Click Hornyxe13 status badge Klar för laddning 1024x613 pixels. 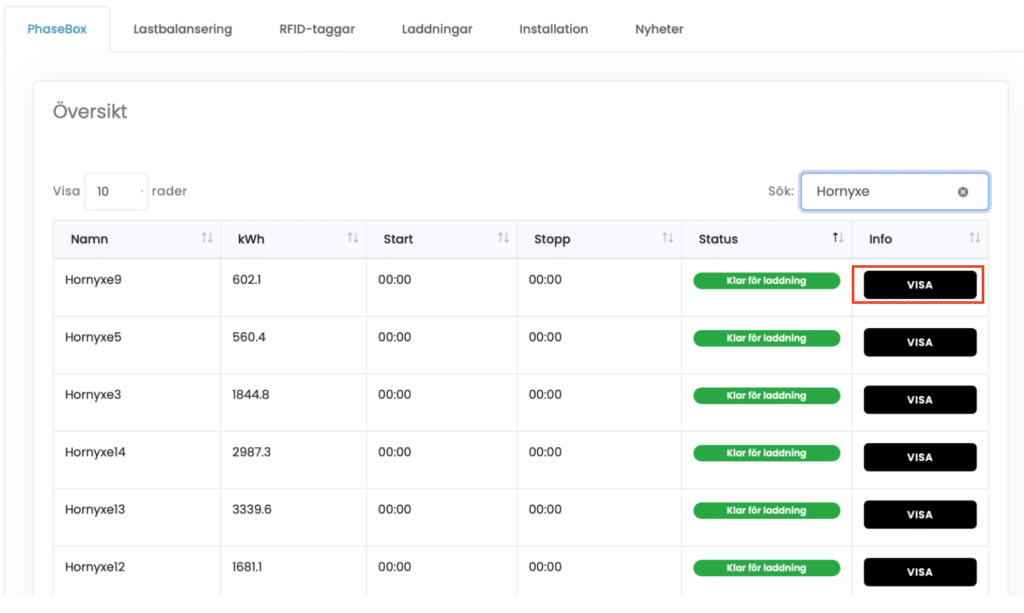[x=767, y=511]
